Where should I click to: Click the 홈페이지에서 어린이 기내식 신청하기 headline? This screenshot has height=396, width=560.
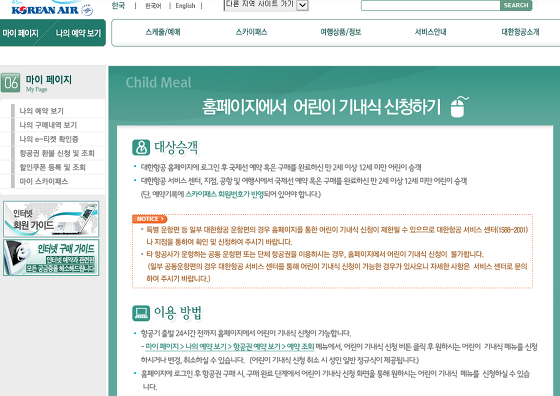coord(321,107)
